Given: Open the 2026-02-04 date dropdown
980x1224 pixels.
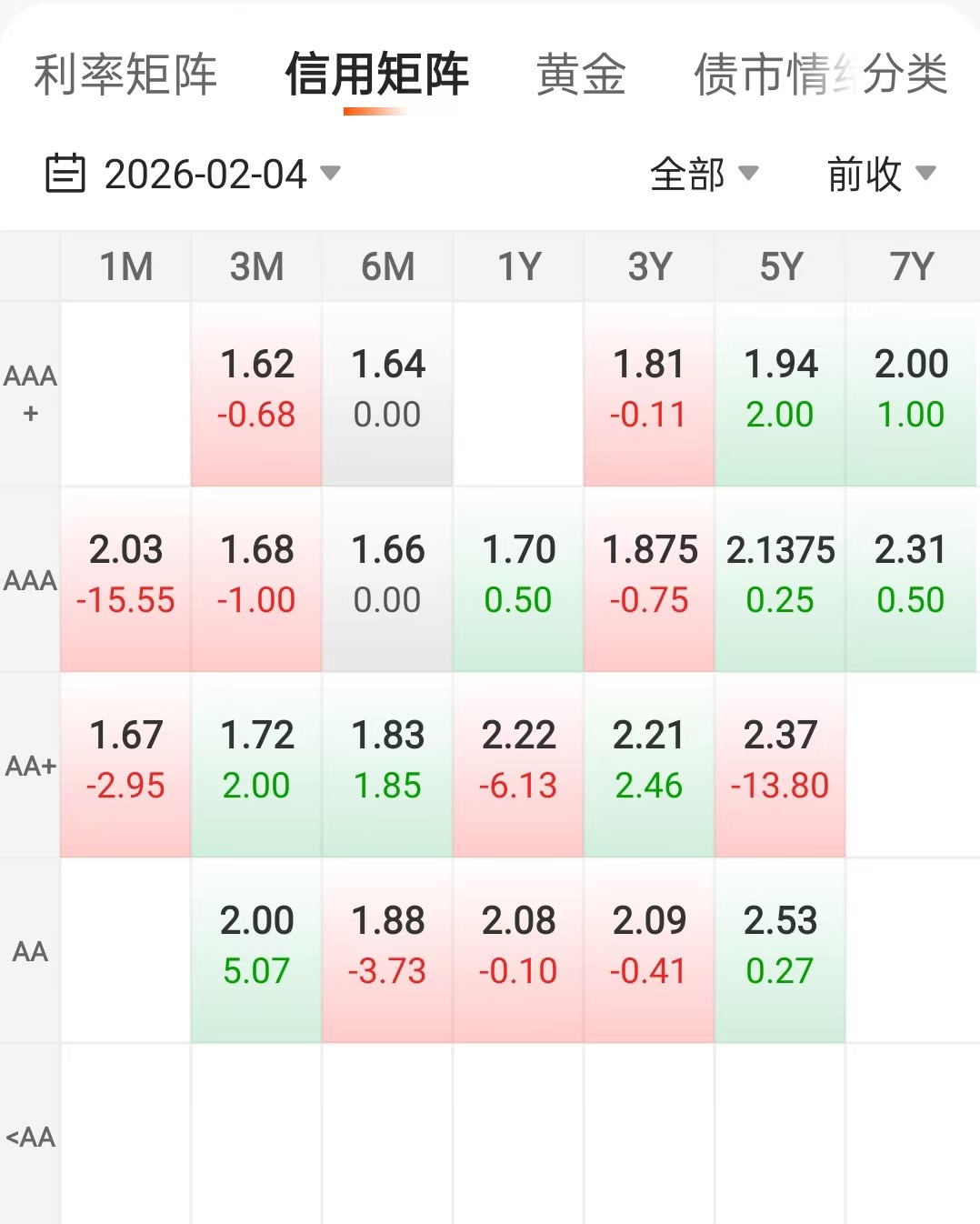Looking at the screenshot, I should 221,174.
